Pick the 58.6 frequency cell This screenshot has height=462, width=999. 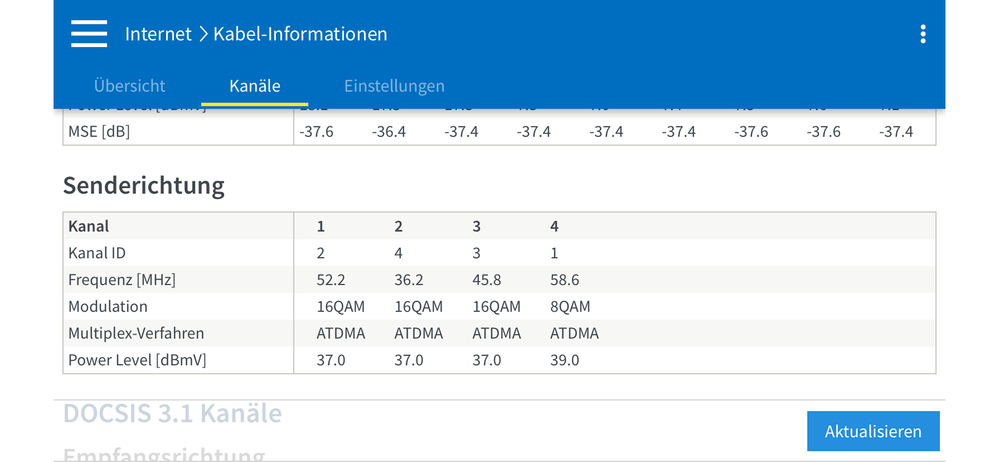click(x=565, y=280)
